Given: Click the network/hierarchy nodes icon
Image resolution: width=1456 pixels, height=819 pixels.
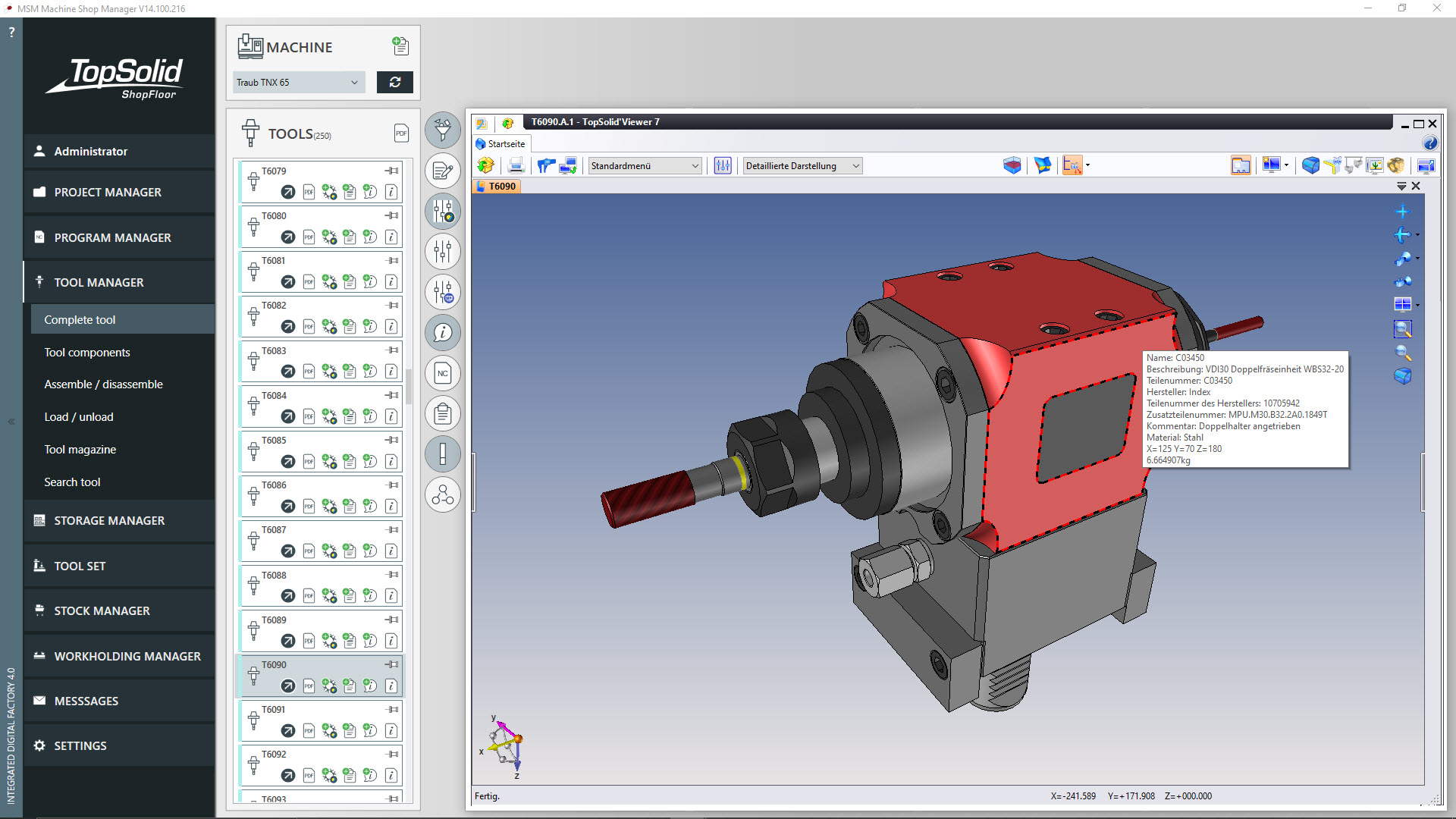Looking at the screenshot, I should click(x=443, y=496).
